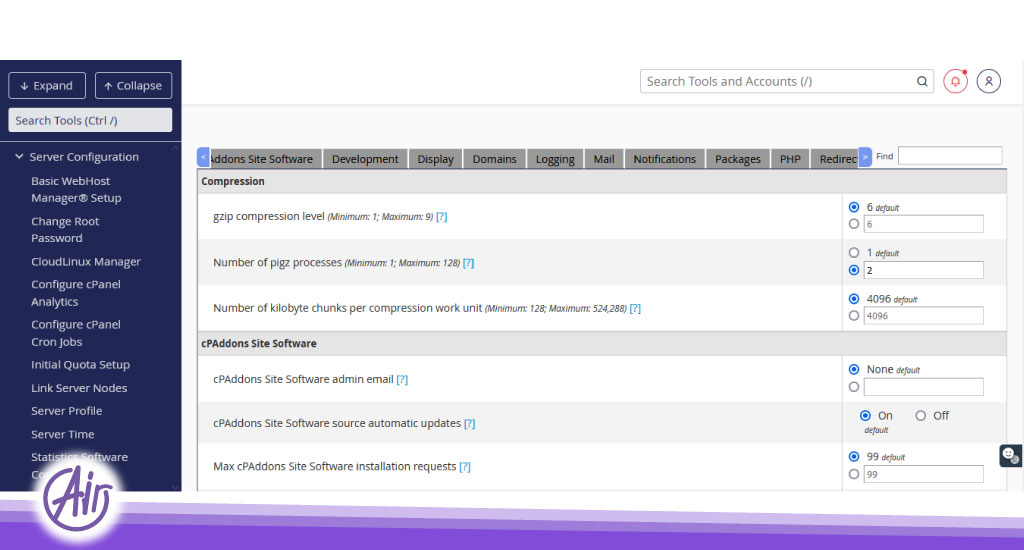Select custom gzip compression level radio
Screen dimensions: 1024x550
(854, 224)
